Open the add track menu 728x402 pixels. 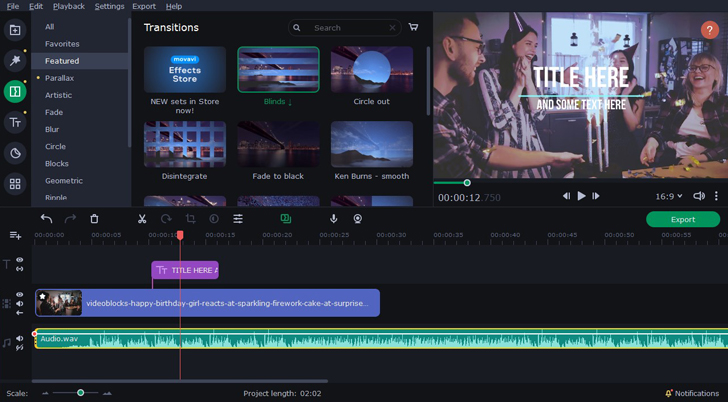point(15,235)
